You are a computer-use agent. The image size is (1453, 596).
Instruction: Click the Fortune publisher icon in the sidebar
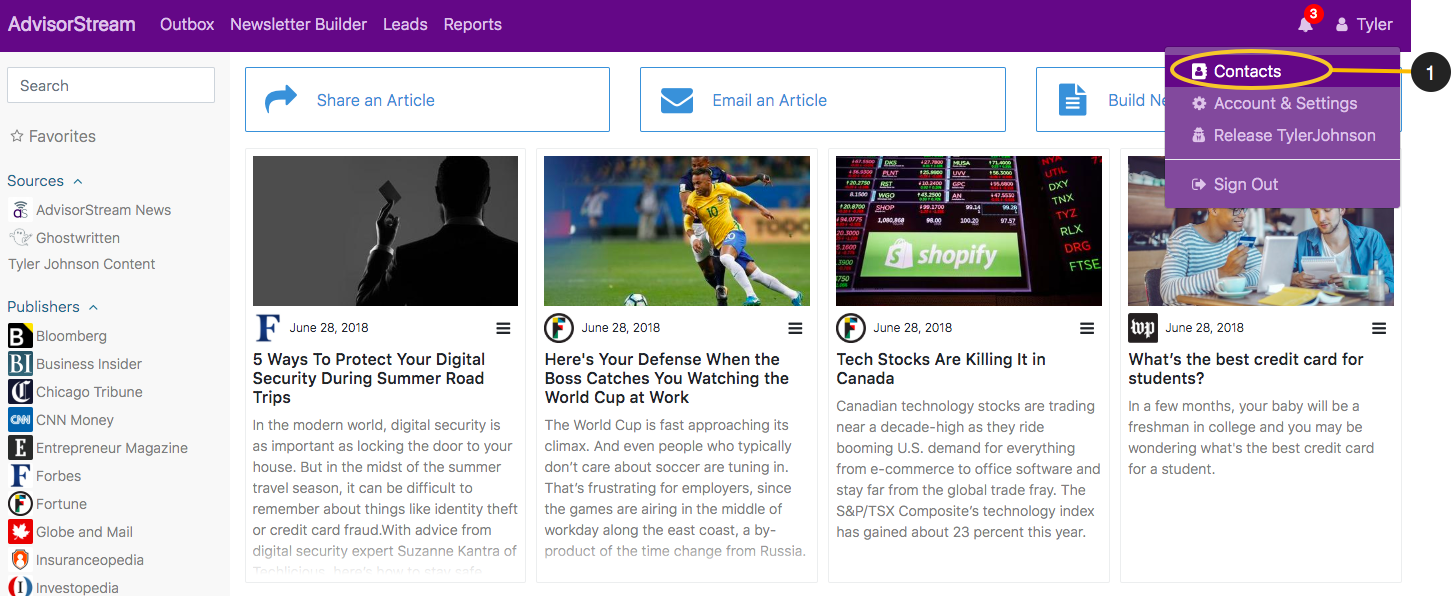click(x=20, y=503)
